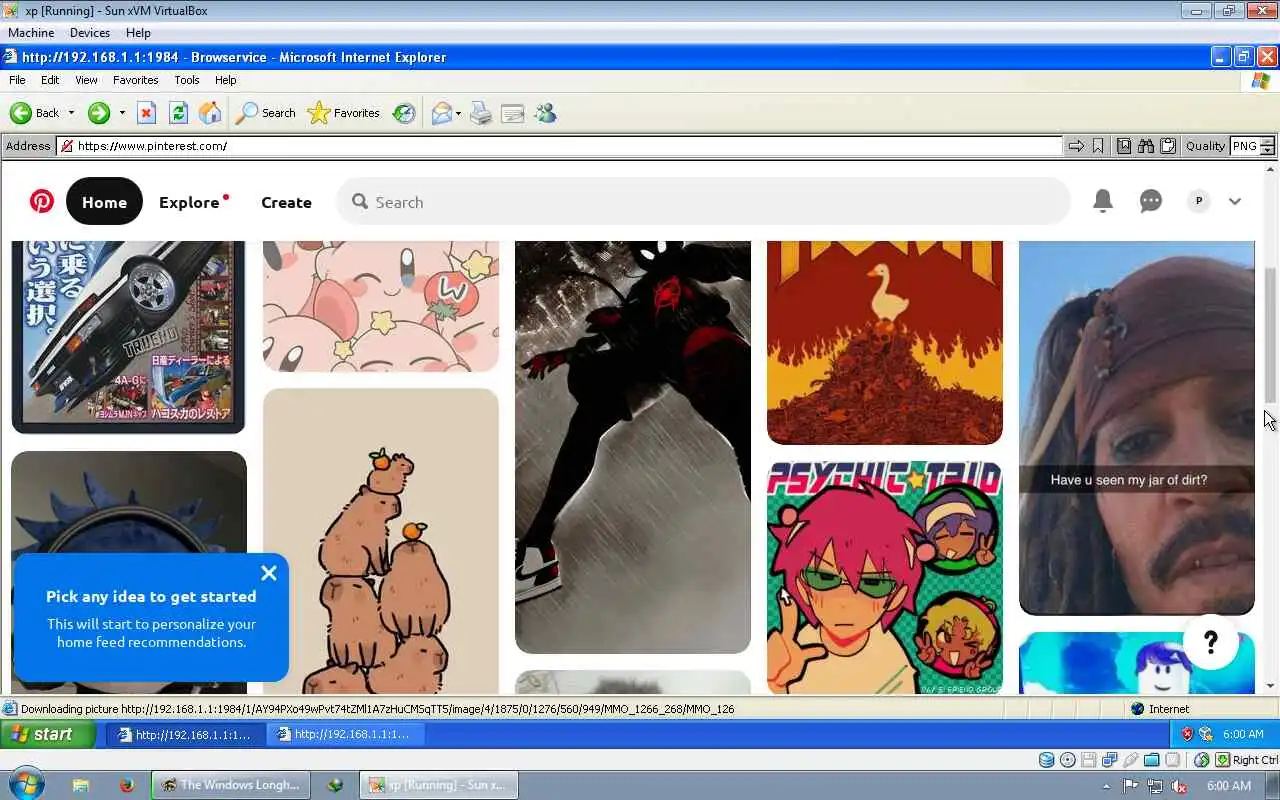Click the IE Home icon
1280x800 pixels.
pyautogui.click(x=210, y=113)
